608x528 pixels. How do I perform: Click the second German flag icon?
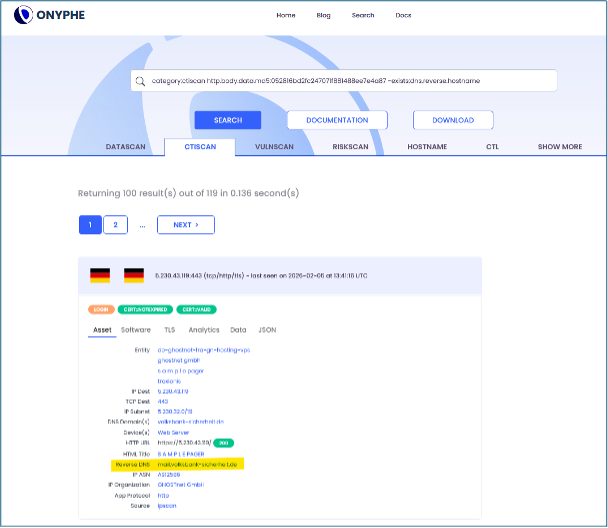134,276
